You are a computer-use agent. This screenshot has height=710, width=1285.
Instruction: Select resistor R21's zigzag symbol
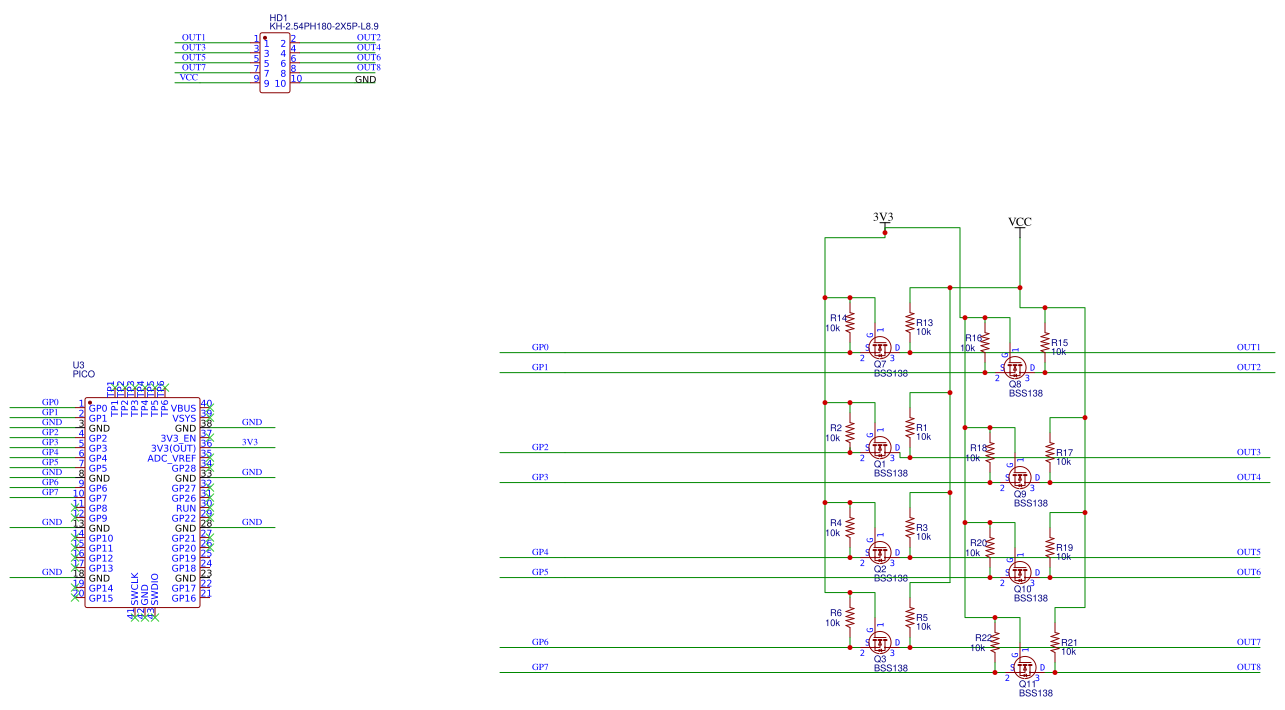(x=1055, y=642)
